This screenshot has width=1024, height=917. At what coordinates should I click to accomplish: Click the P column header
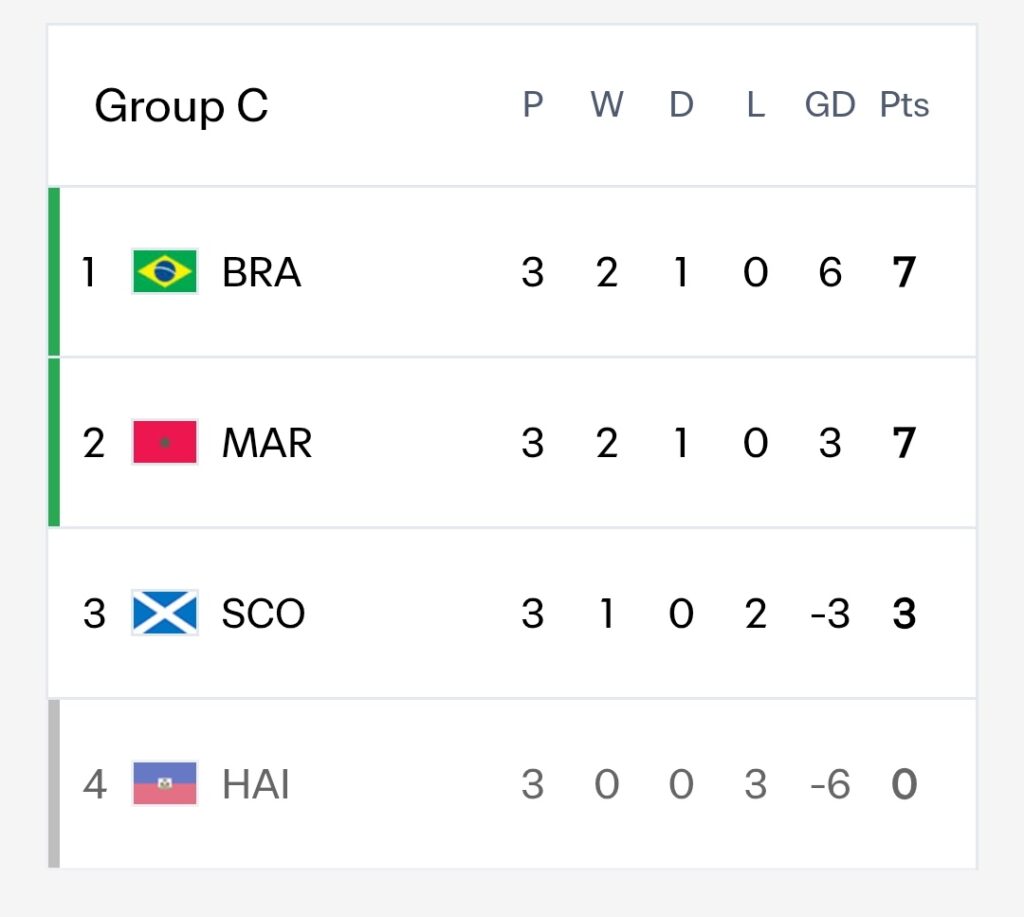tap(533, 105)
